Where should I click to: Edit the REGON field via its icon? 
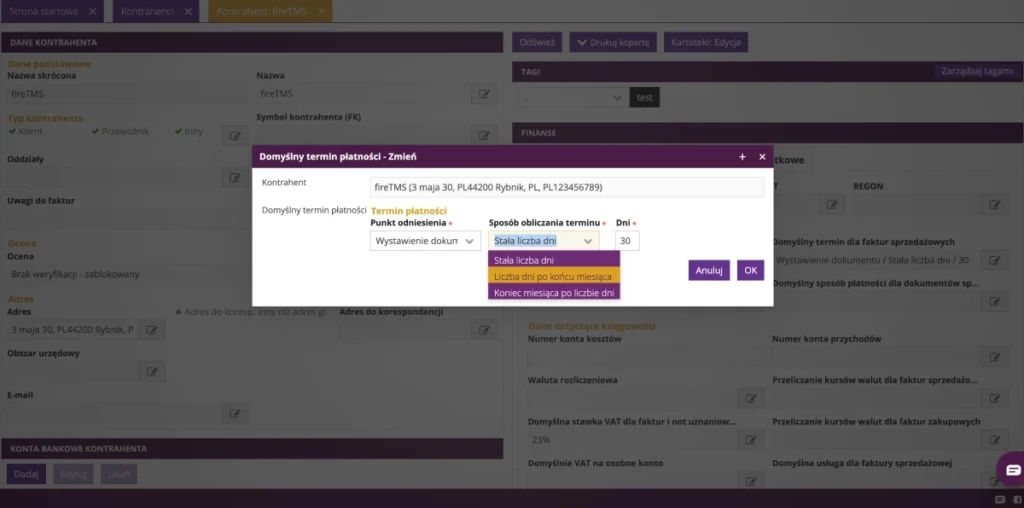[994, 204]
